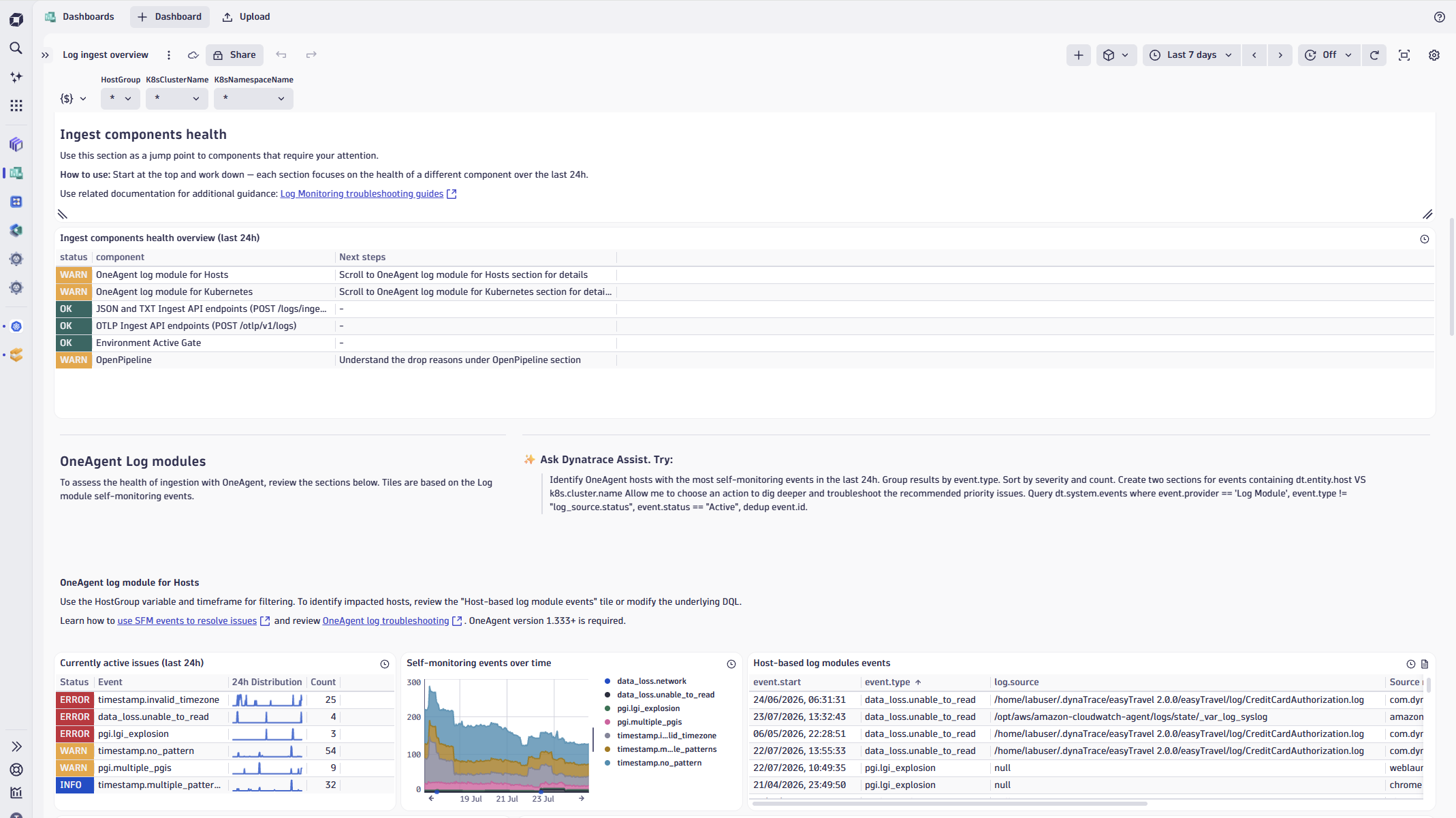Screen dimensions: 1456x818
Task: Open the Davis CoPilot sparkle icon in sidebar
Action: pyautogui.click(x=16, y=77)
